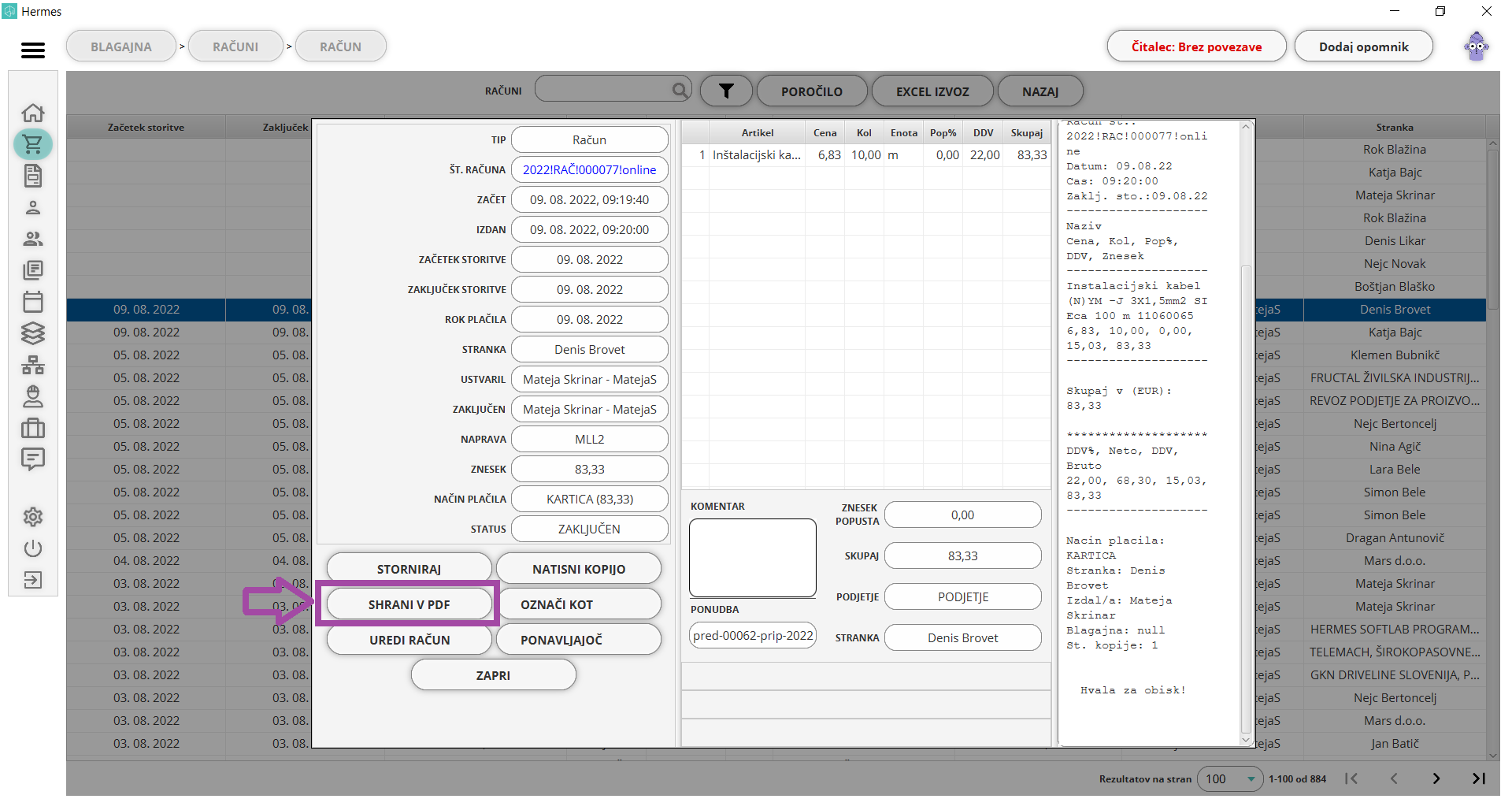
Task: Click the Stranka column header
Action: [1395, 127]
